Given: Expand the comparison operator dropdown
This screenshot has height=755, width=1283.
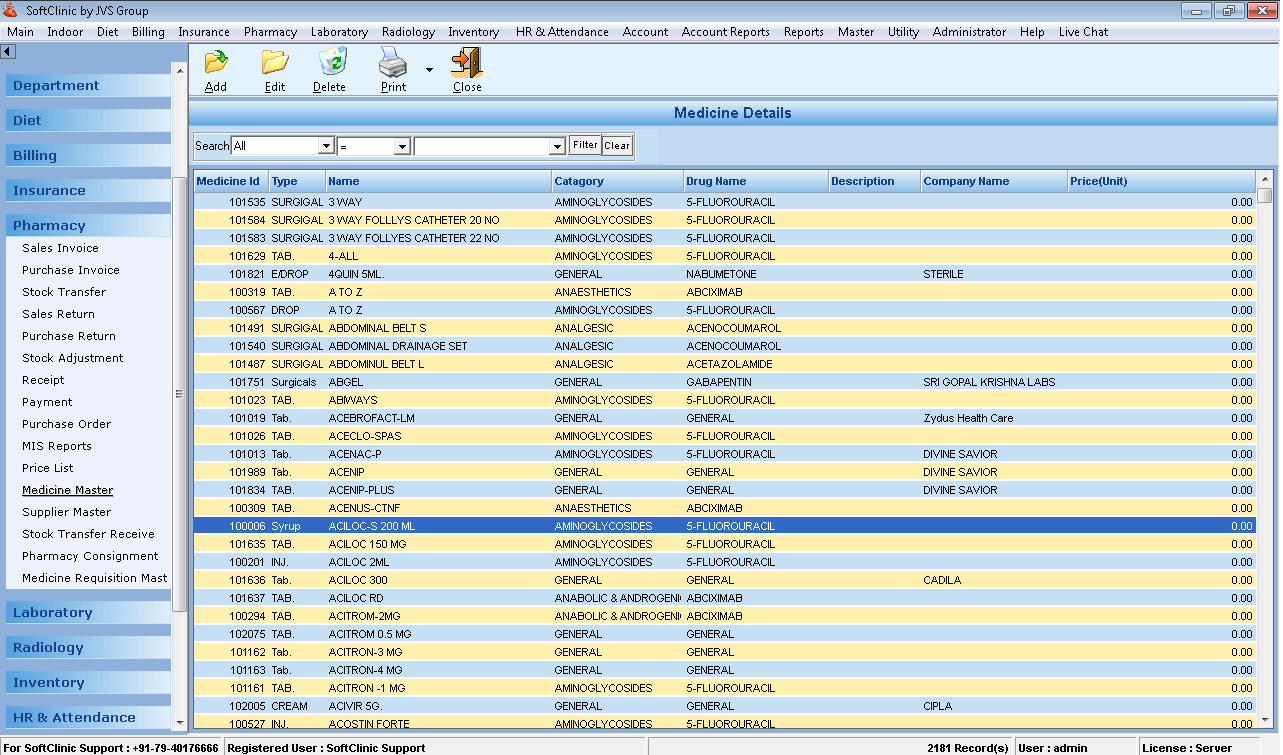Looking at the screenshot, I should [404, 145].
